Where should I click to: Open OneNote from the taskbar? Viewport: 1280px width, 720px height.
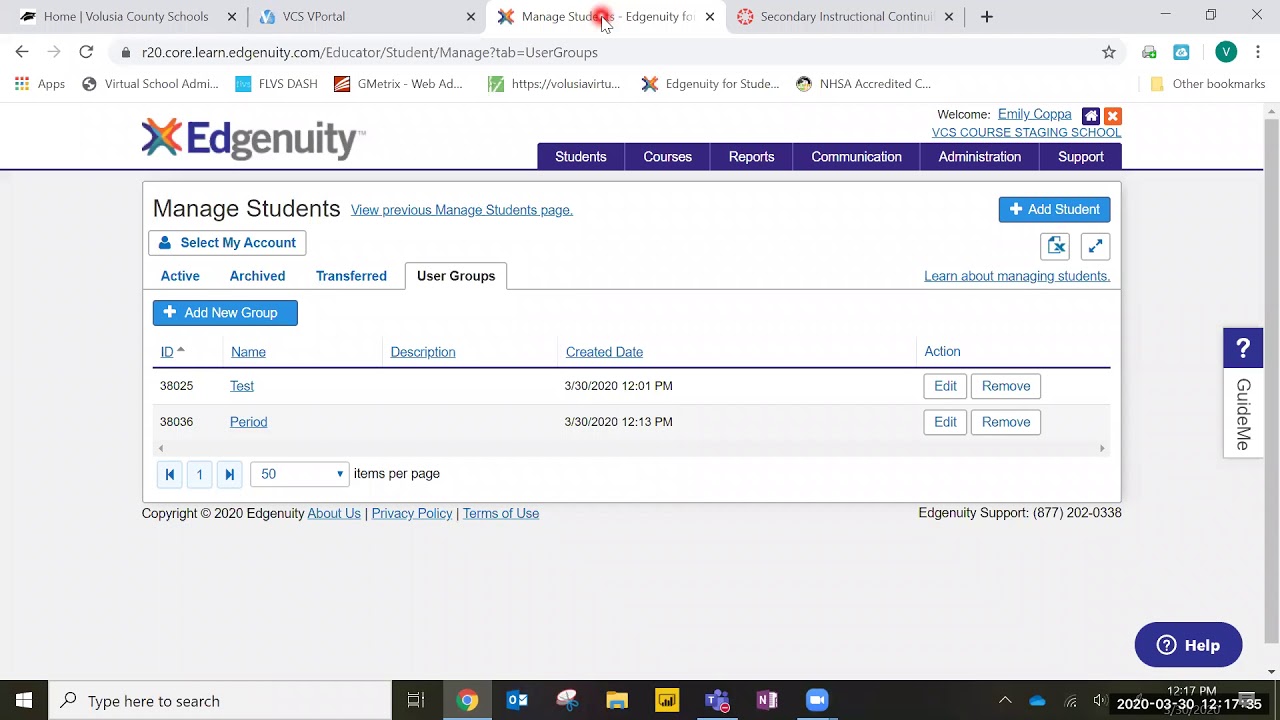[x=767, y=700]
